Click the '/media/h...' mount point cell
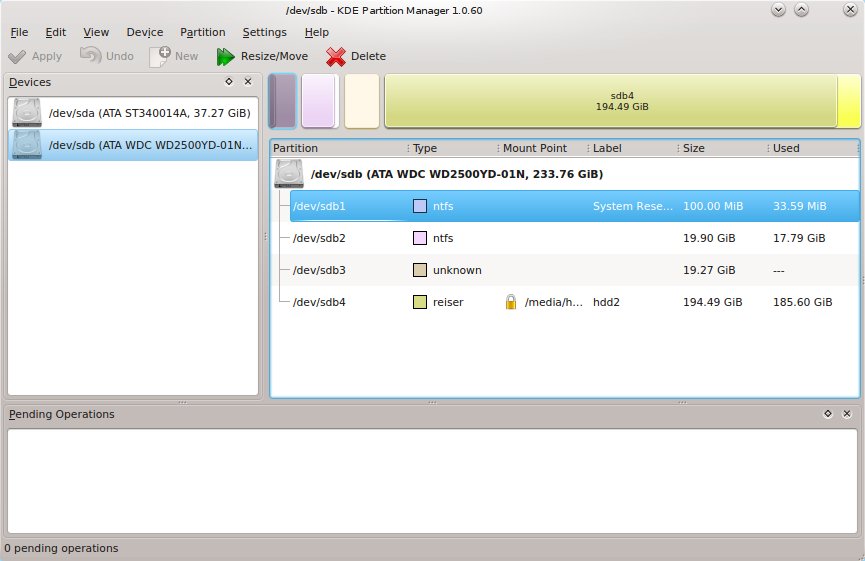Screen dimensions: 865x561 click(x=553, y=302)
